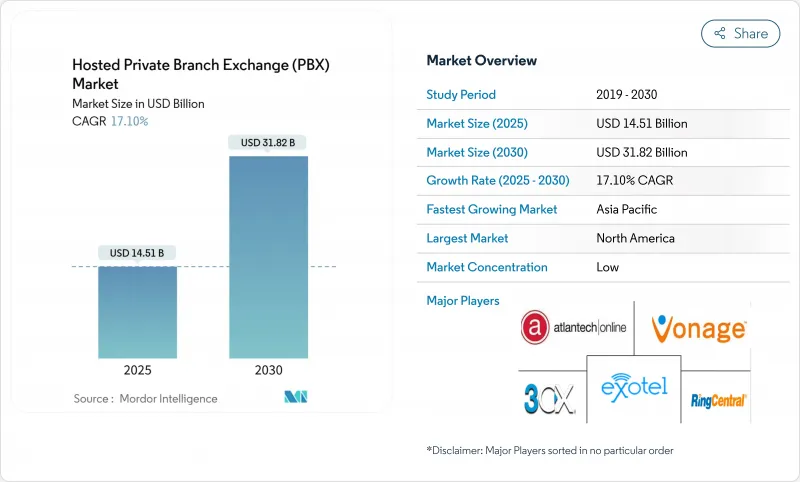Select the 2025 market size bar
Viewport: 800px width, 482px height.
point(137,312)
